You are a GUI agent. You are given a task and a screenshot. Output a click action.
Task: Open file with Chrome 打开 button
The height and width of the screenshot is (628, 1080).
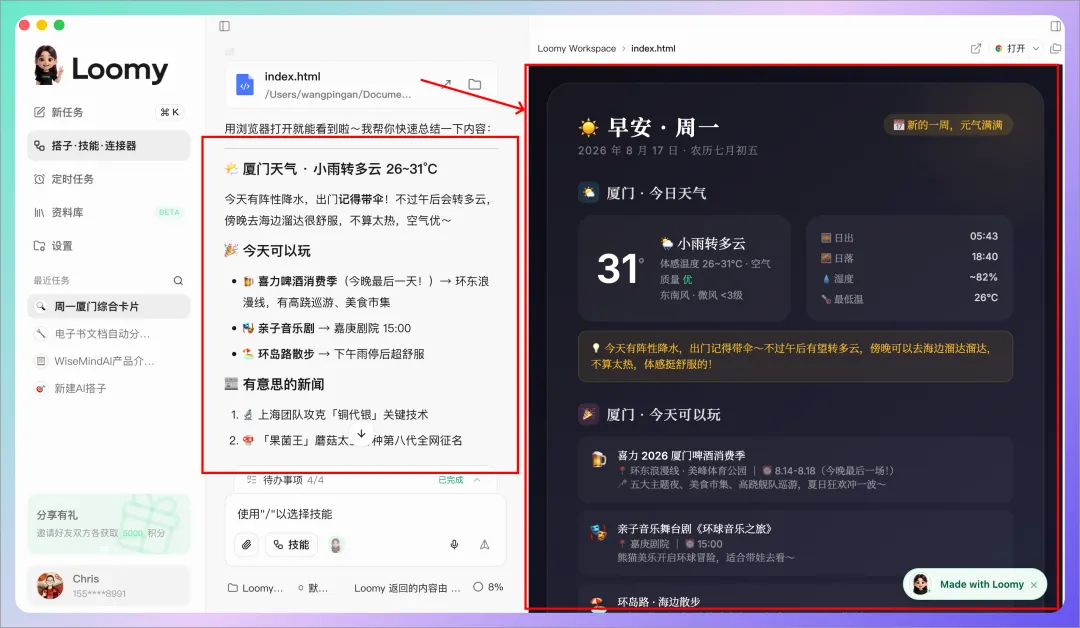[x=1010, y=48]
